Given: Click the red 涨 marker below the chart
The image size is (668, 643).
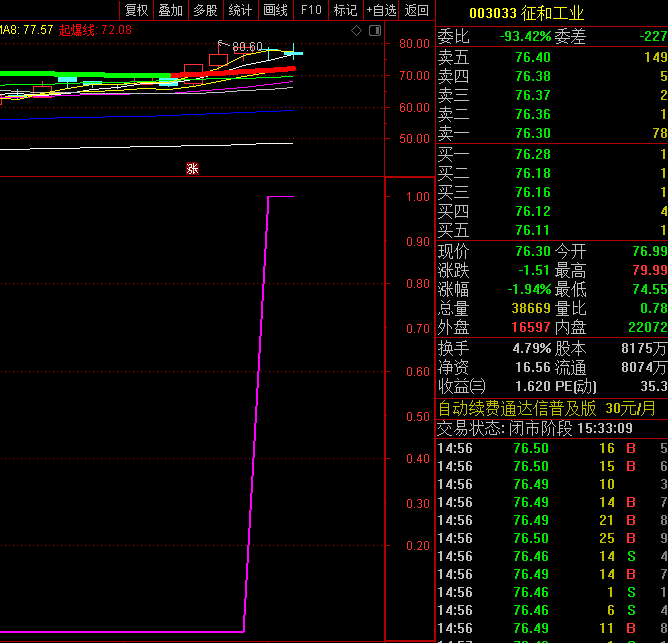Looking at the screenshot, I should (x=192, y=169).
